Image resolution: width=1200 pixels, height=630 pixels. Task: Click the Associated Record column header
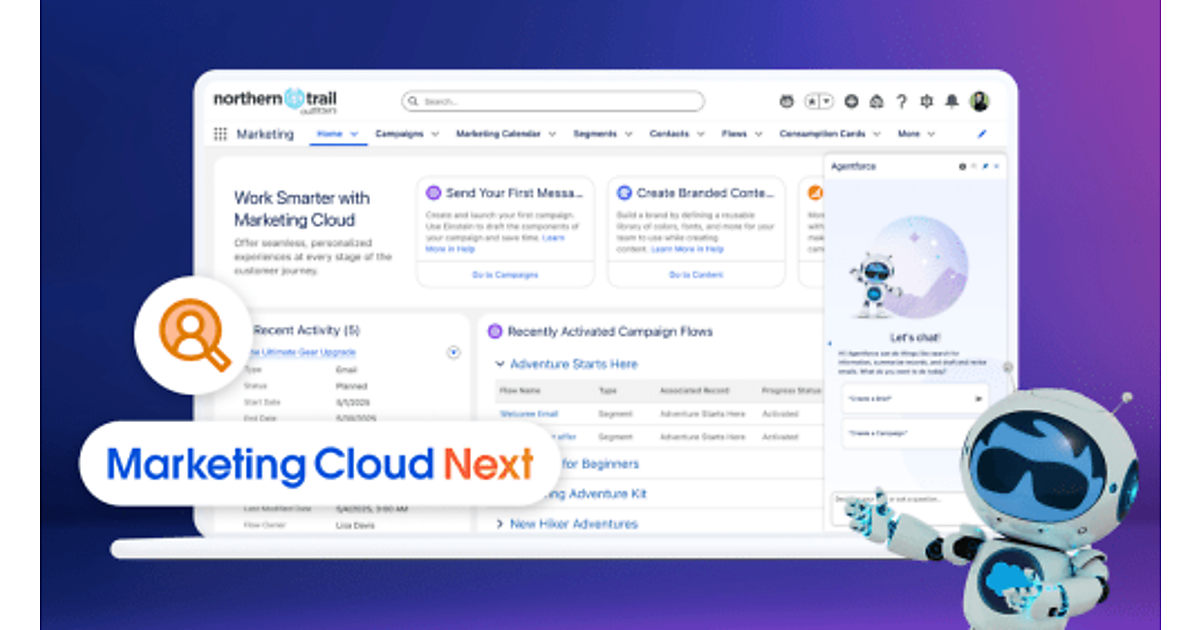[x=695, y=390]
